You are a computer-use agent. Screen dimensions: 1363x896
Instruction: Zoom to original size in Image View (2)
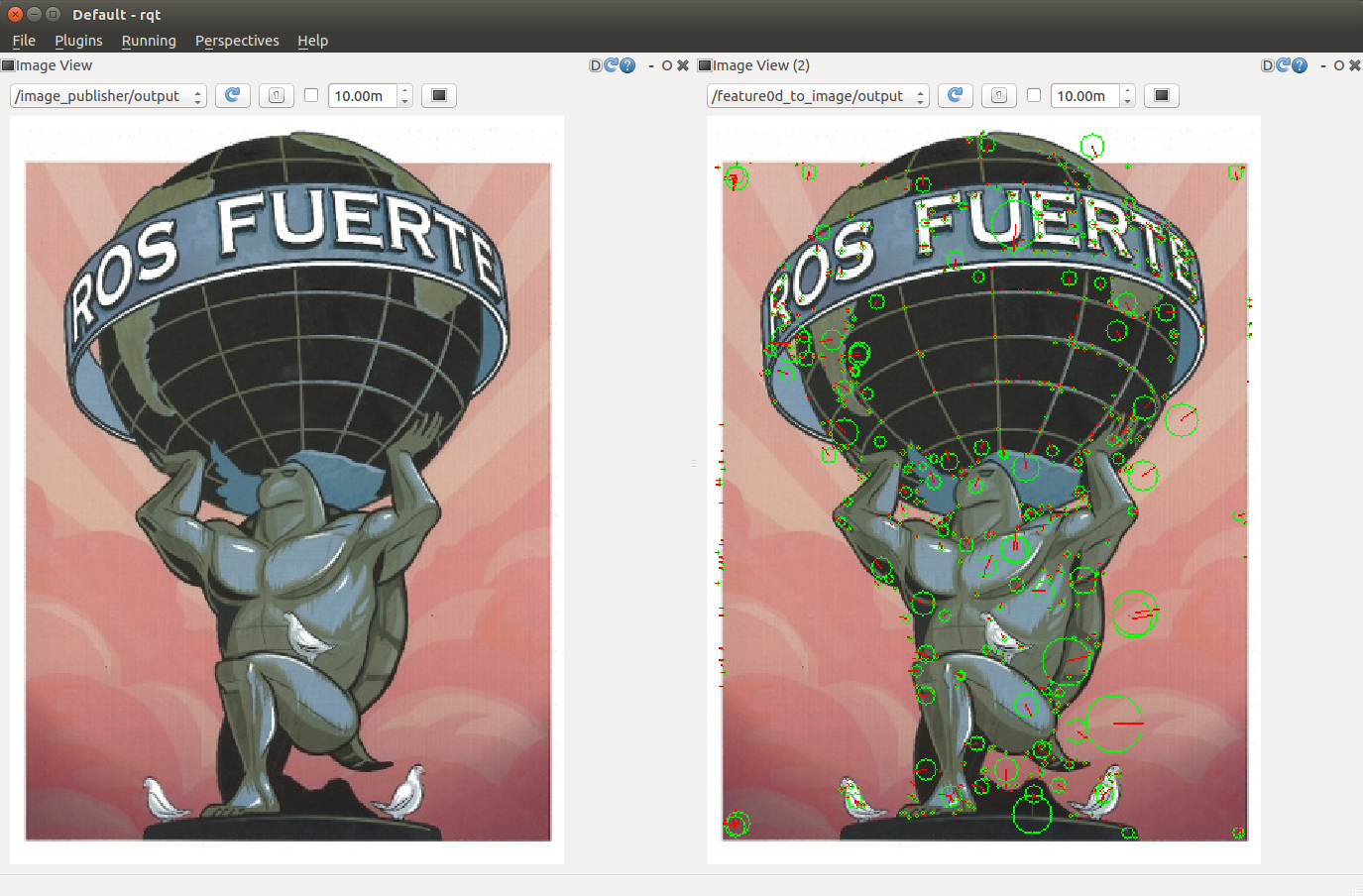tap(999, 95)
